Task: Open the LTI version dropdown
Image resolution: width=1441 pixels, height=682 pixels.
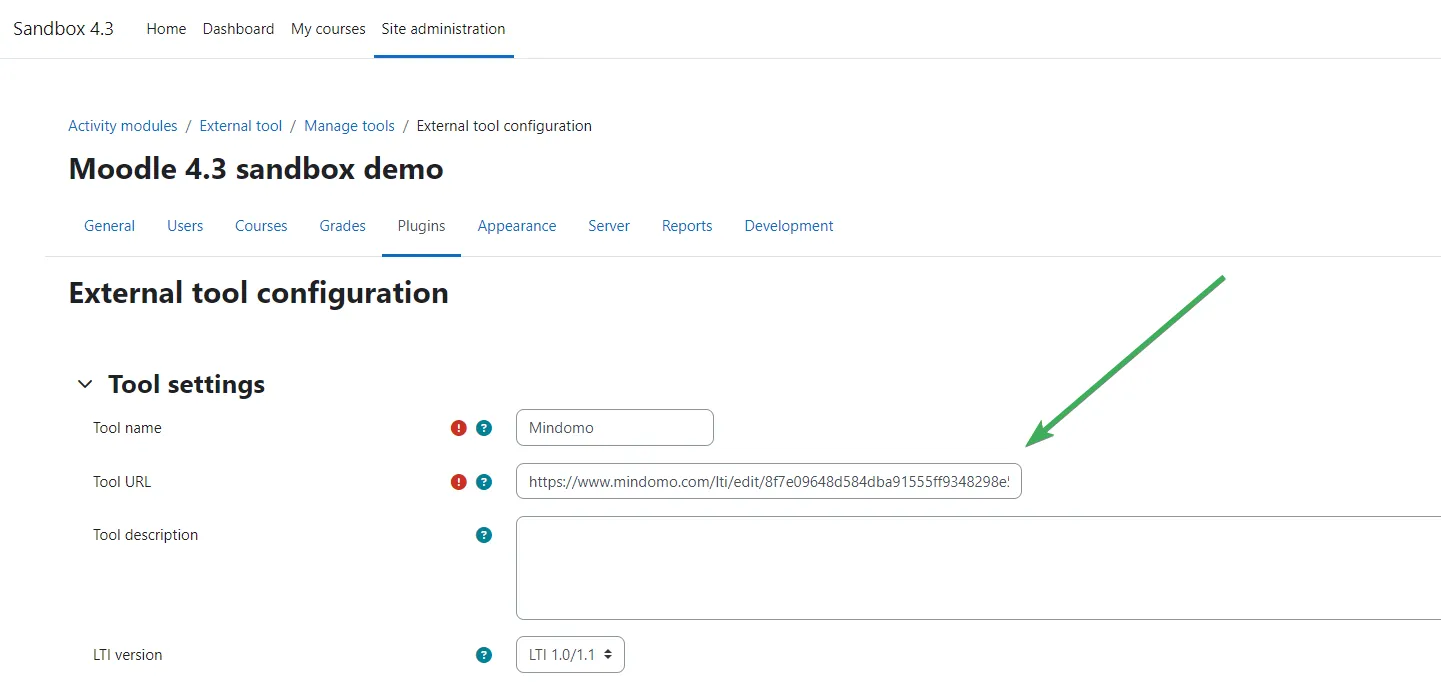Action: [x=570, y=655]
